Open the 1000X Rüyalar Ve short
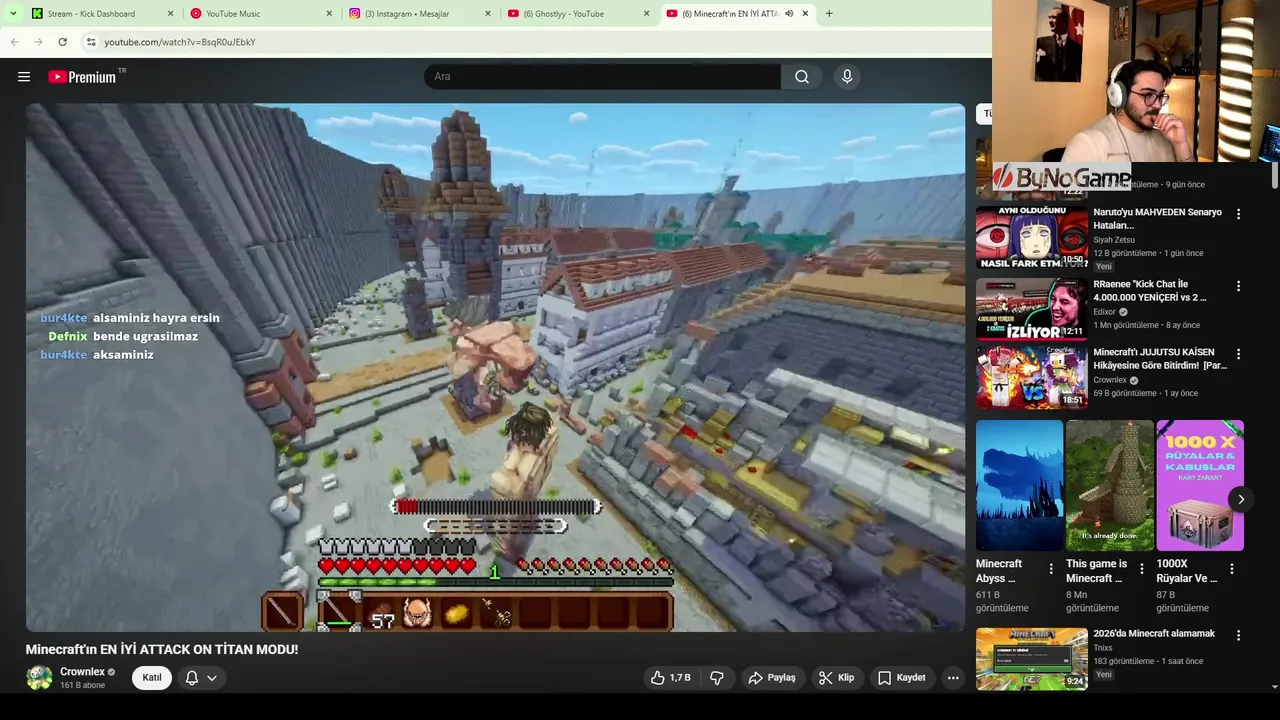The width and height of the screenshot is (1280, 720). coord(1200,485)
